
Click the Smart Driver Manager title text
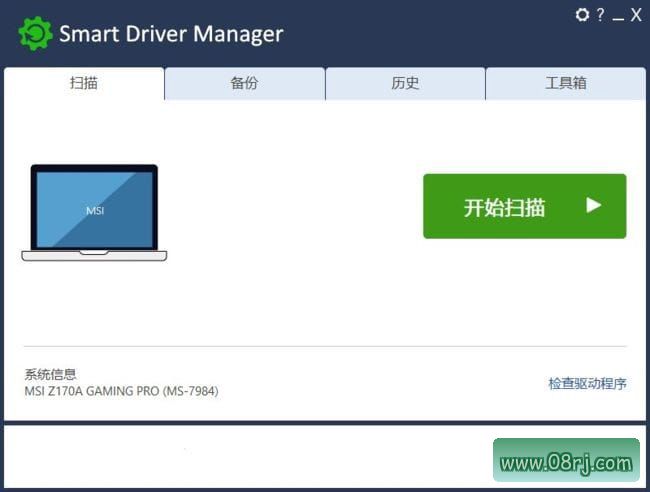171,34
